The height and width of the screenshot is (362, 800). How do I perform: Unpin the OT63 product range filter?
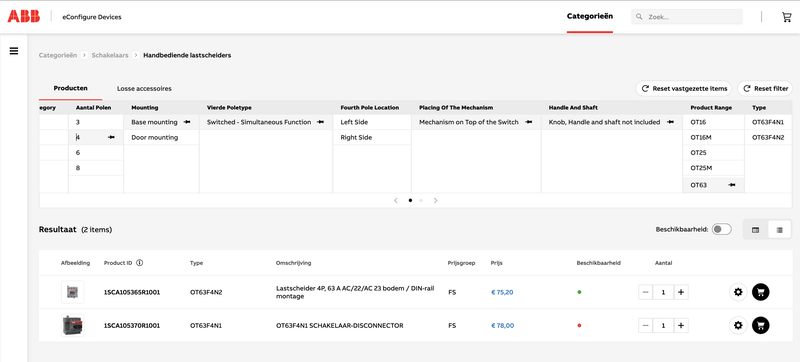(x=732, y=185)
